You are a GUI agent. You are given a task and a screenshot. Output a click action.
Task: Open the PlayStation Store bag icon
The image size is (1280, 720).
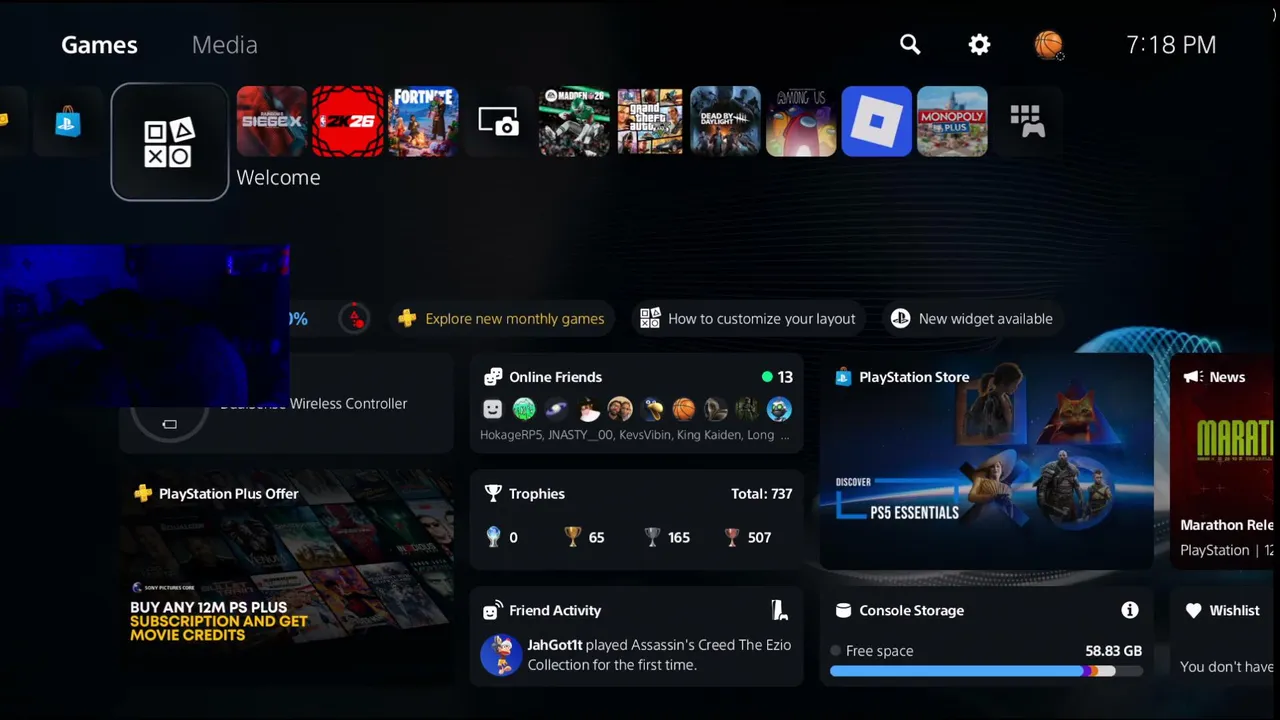click(68, 122)
